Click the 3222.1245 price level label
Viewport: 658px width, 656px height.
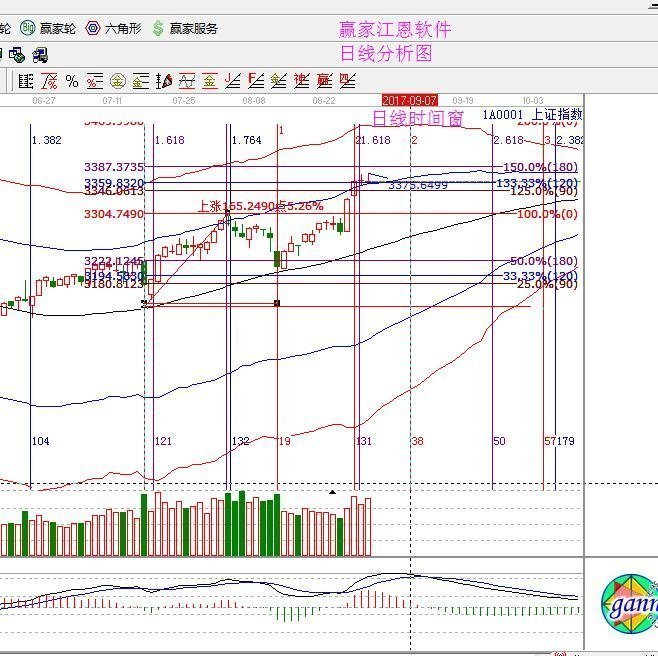(x=114, y=261)
